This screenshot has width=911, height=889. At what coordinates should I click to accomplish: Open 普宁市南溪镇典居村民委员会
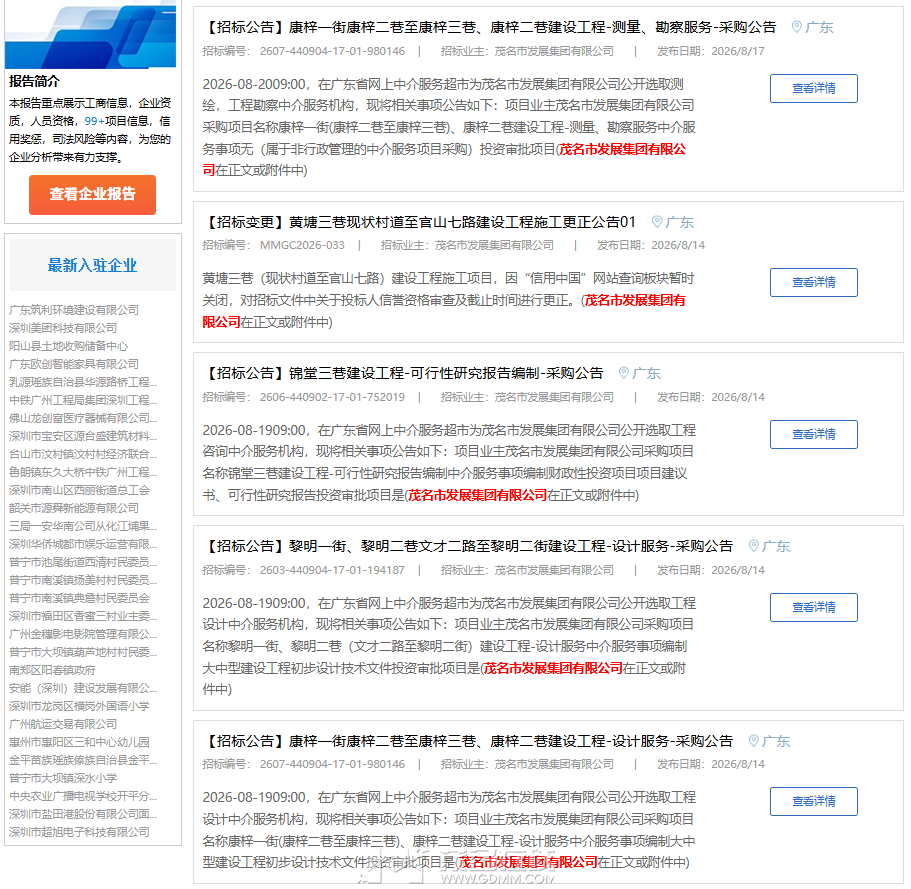click(x=80, y=598)
